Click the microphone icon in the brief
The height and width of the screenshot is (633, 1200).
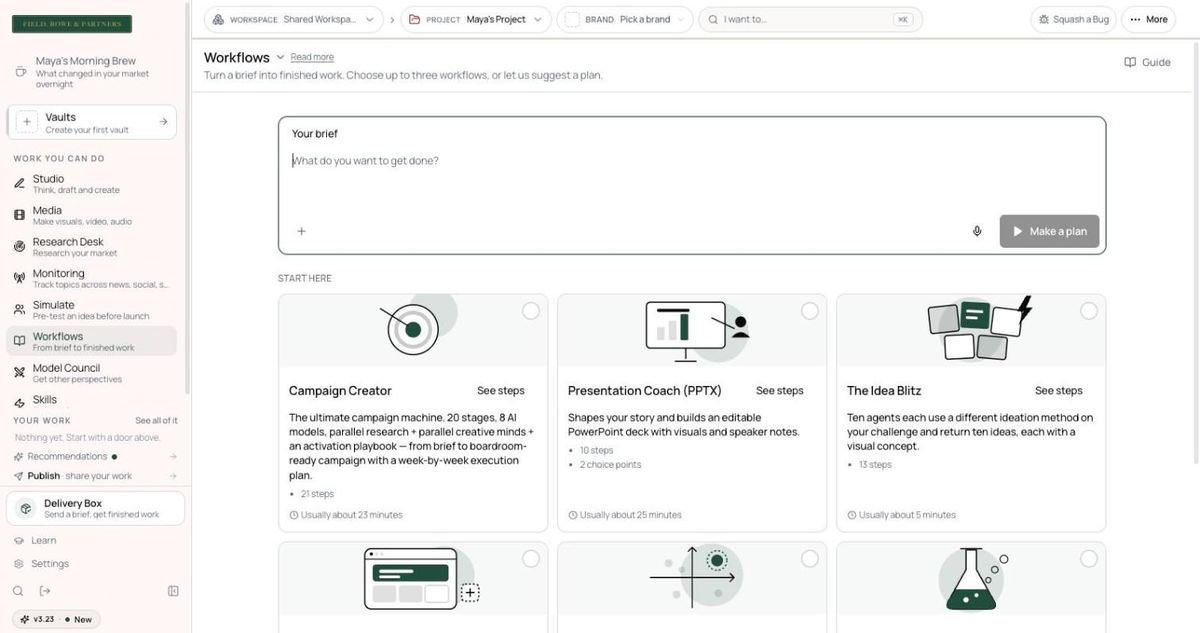977,231
